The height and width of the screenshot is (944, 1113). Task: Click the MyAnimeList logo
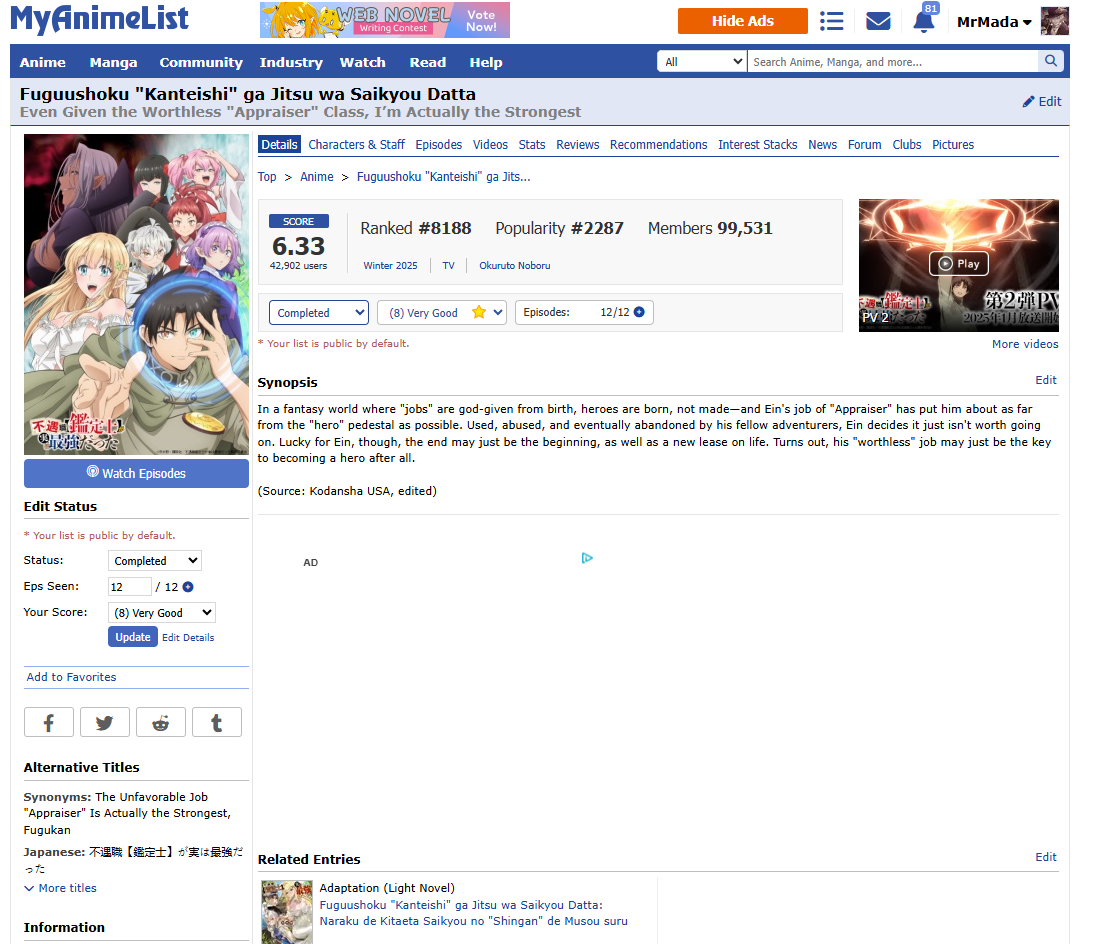pyautogui.click(x=99, y=19)
